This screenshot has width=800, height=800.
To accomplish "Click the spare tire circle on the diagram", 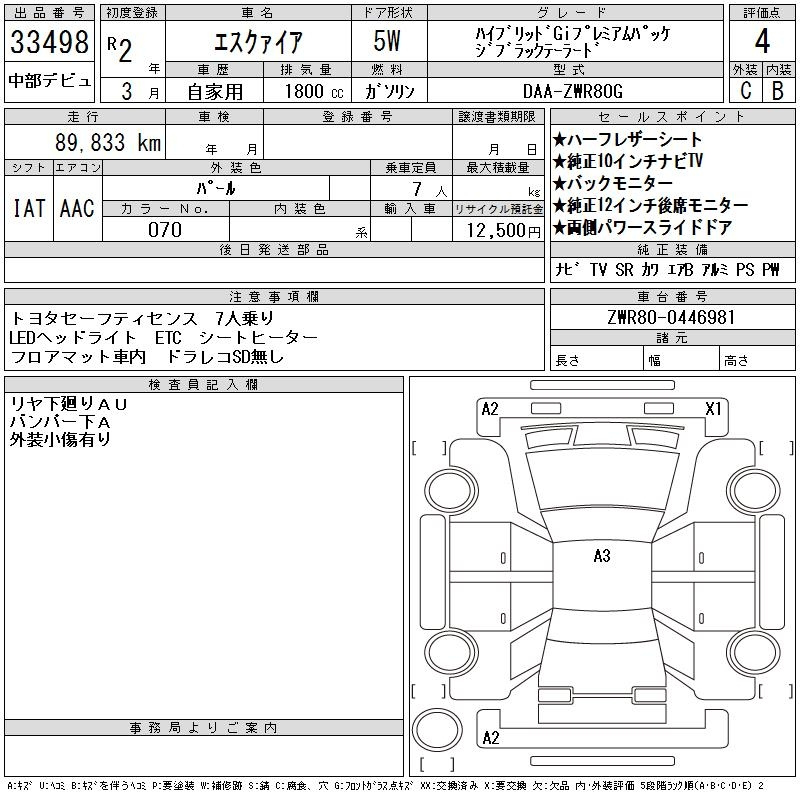I will [x=436, y=731].
